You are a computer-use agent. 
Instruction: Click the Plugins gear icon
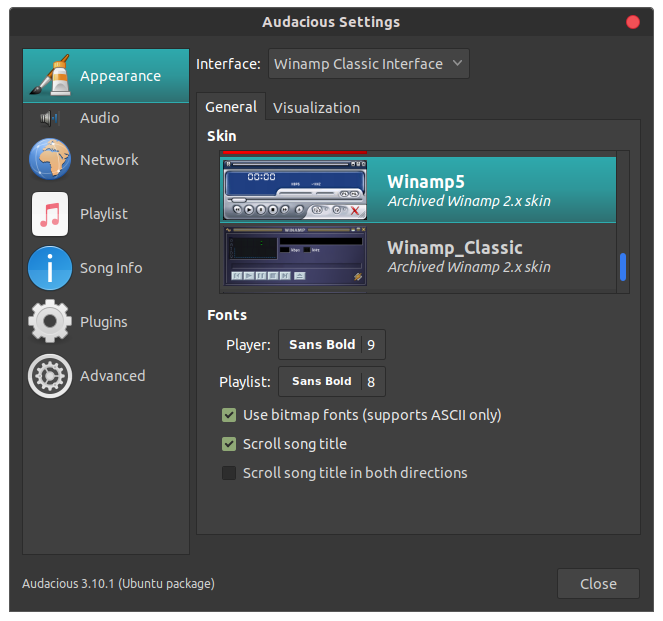click(x=50, y=322)
